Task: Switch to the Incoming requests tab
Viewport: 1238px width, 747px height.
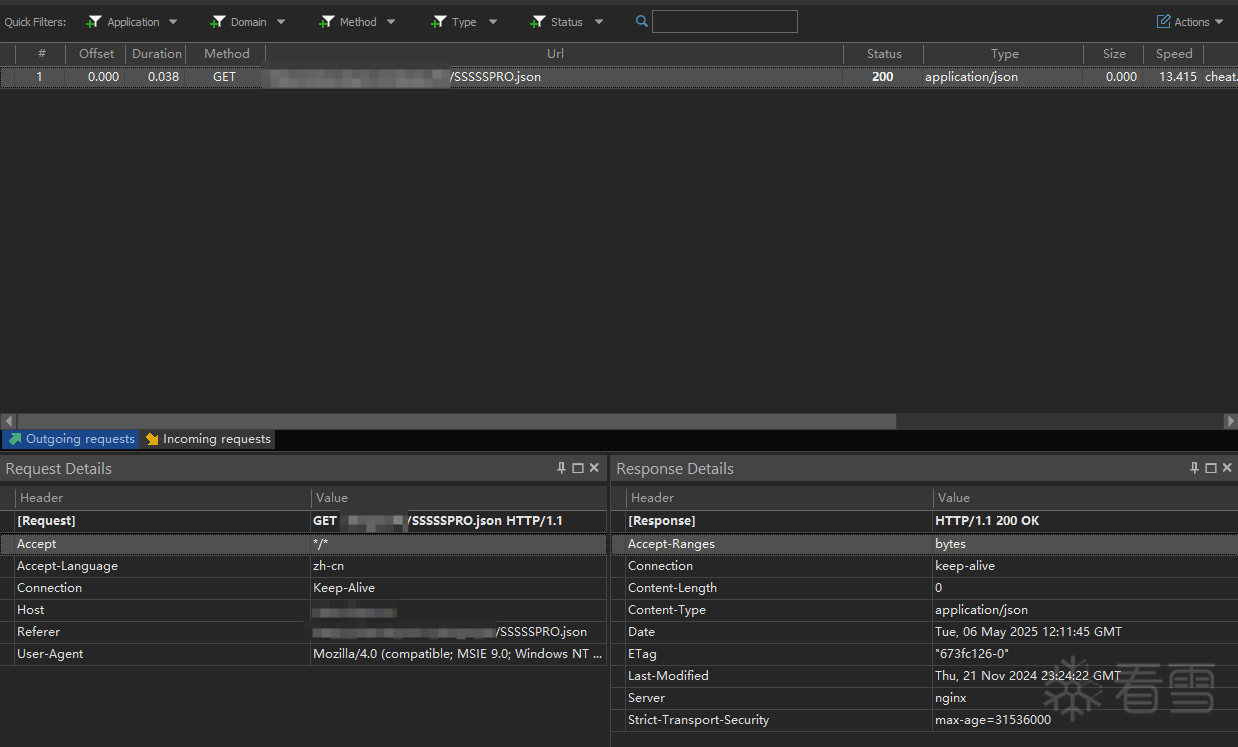Action: tap(207, 439)
